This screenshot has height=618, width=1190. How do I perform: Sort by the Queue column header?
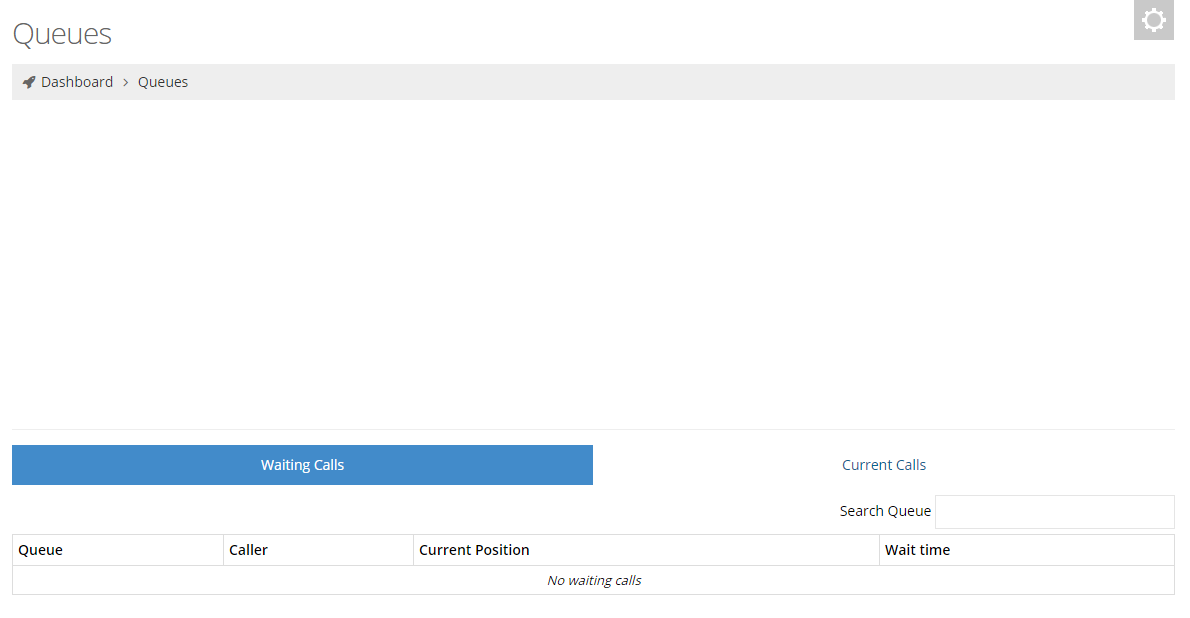[x=41, y=550]
